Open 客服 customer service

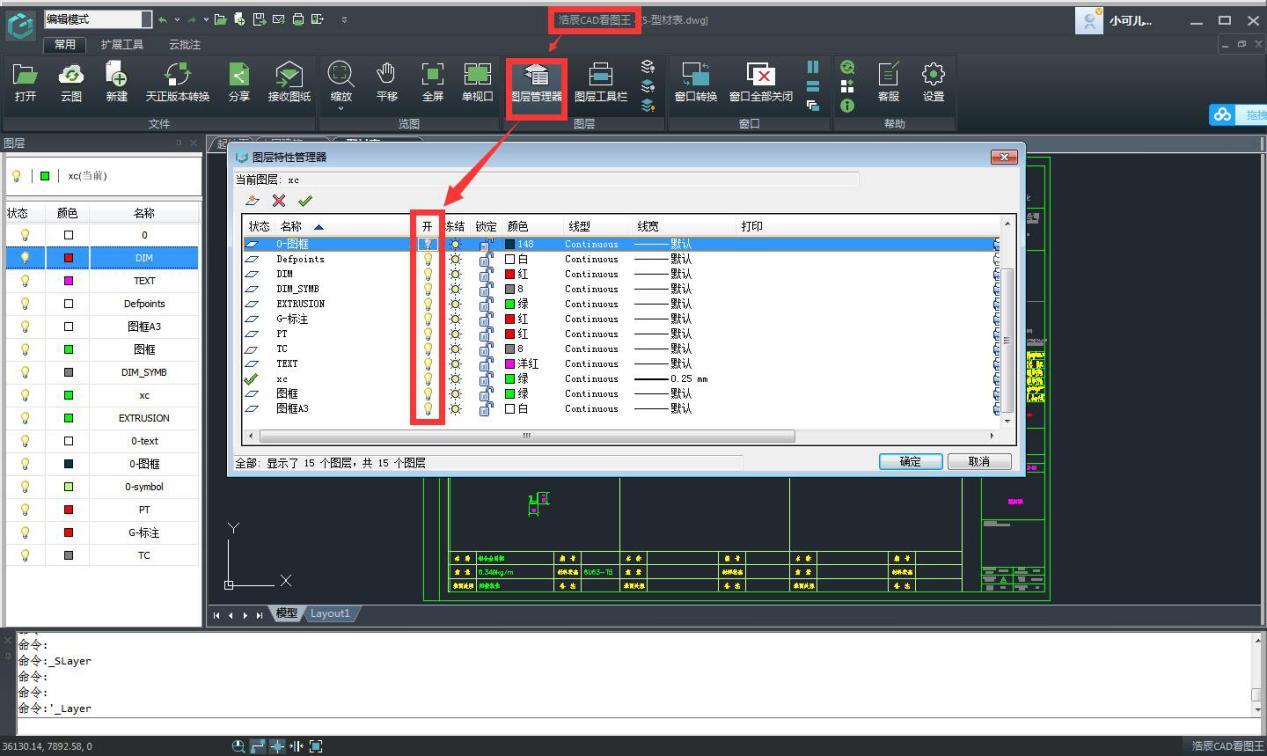point(888,81)
